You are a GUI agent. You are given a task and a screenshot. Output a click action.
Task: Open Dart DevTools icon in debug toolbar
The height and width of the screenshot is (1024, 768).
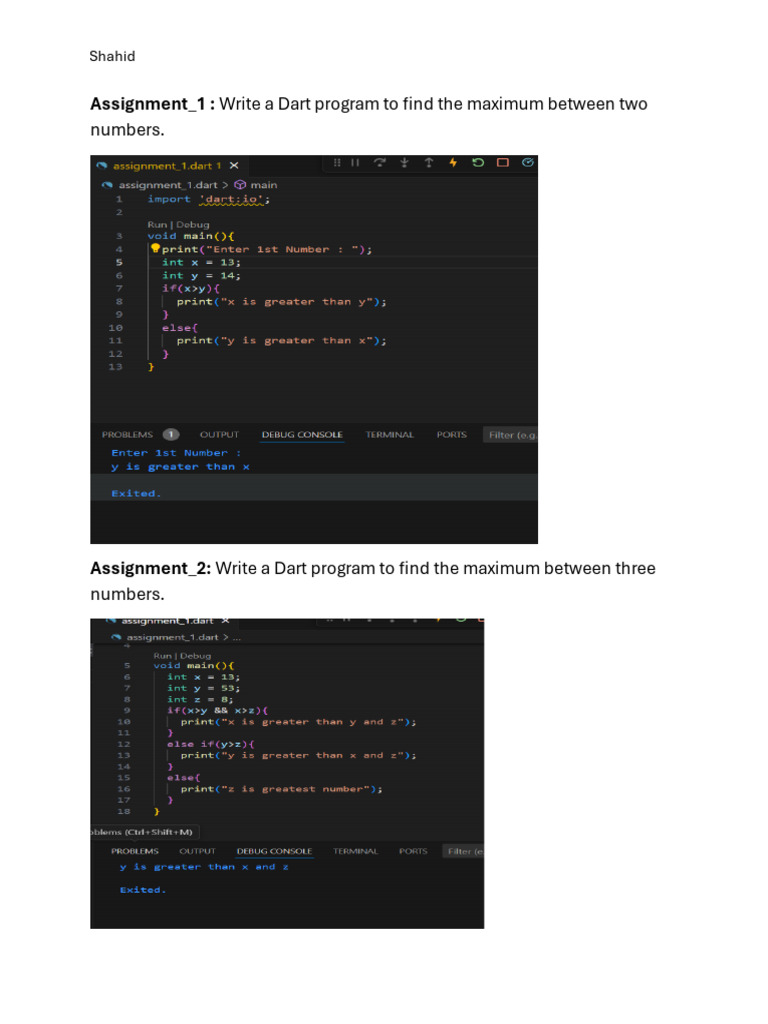tap(528, 163)
